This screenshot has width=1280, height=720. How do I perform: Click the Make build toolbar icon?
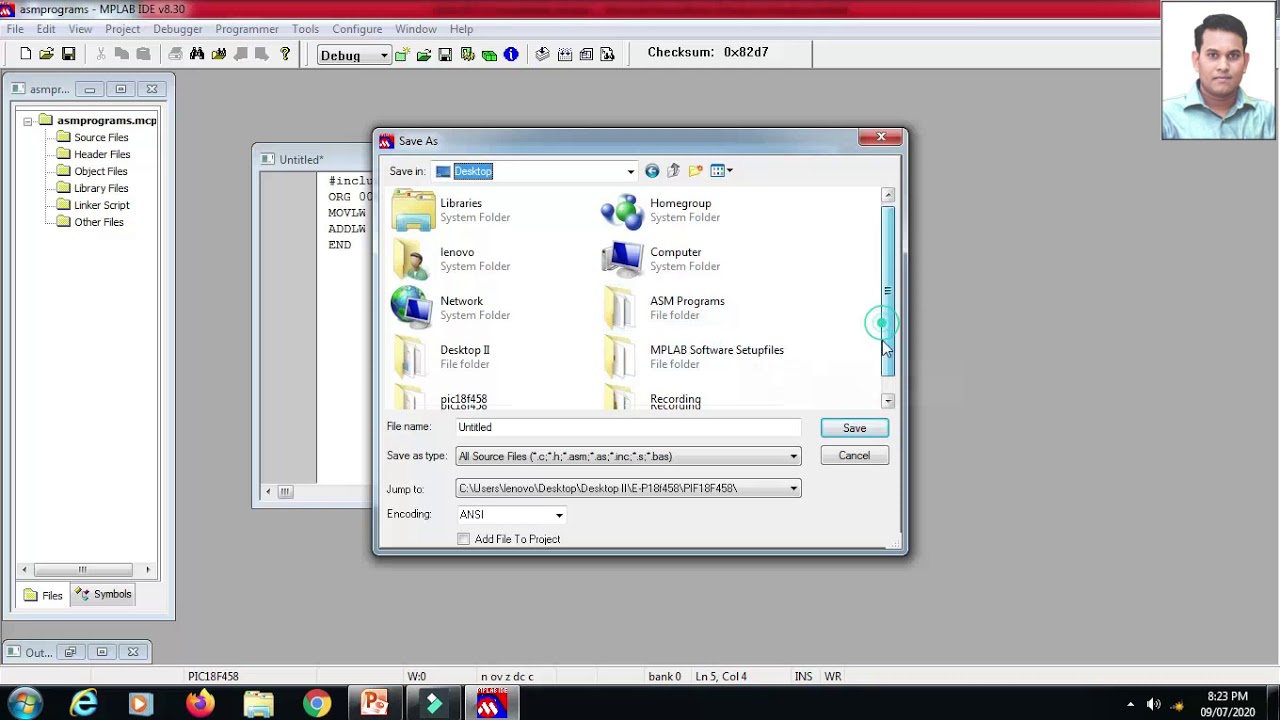click(543, 54)
